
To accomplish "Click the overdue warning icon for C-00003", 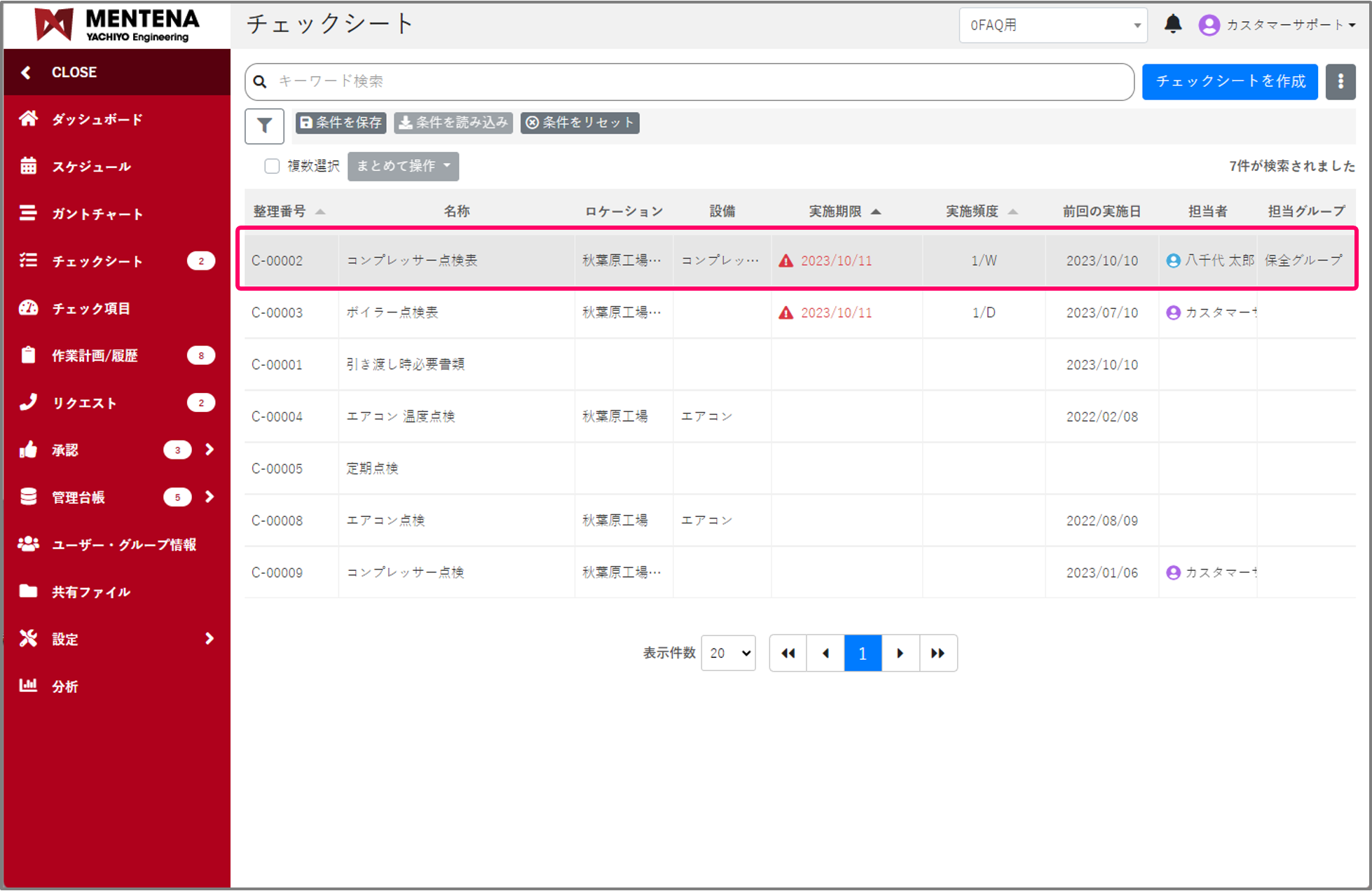I will pos(786,312).
